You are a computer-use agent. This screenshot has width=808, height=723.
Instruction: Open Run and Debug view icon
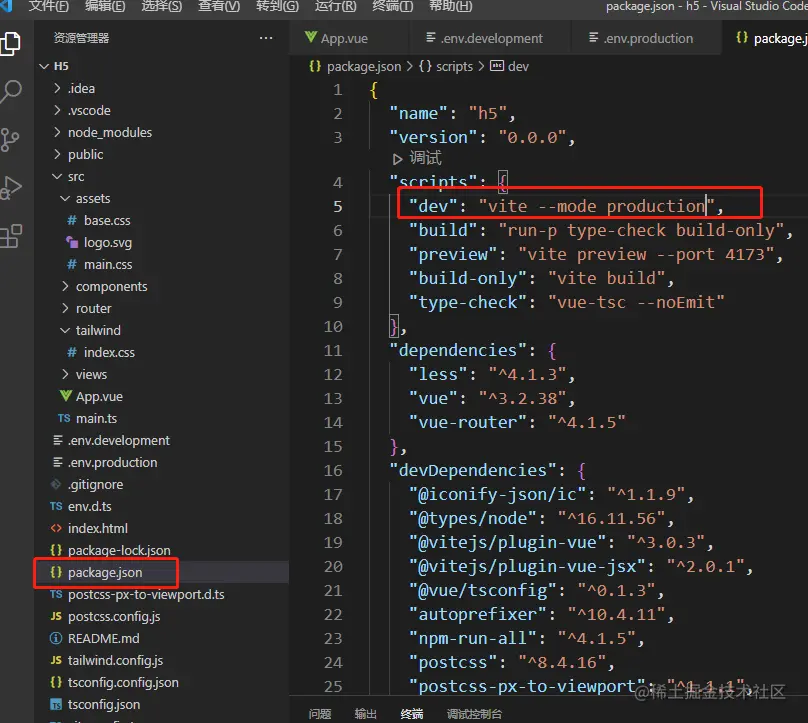(x=11, y=188)
